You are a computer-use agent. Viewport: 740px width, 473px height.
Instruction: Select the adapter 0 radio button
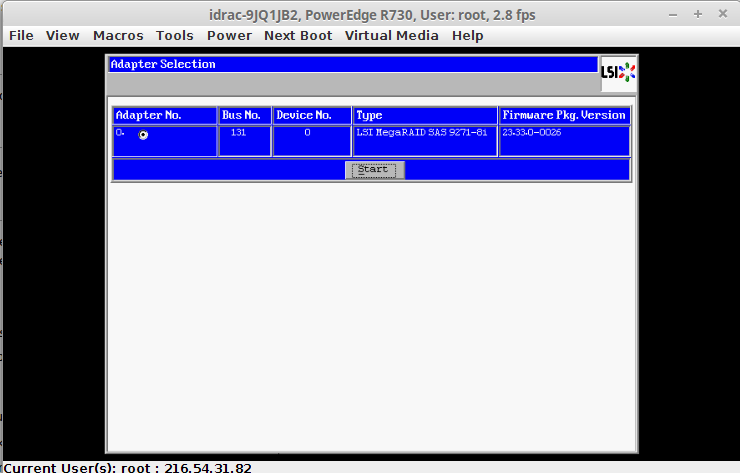click(x=143, y=135)
